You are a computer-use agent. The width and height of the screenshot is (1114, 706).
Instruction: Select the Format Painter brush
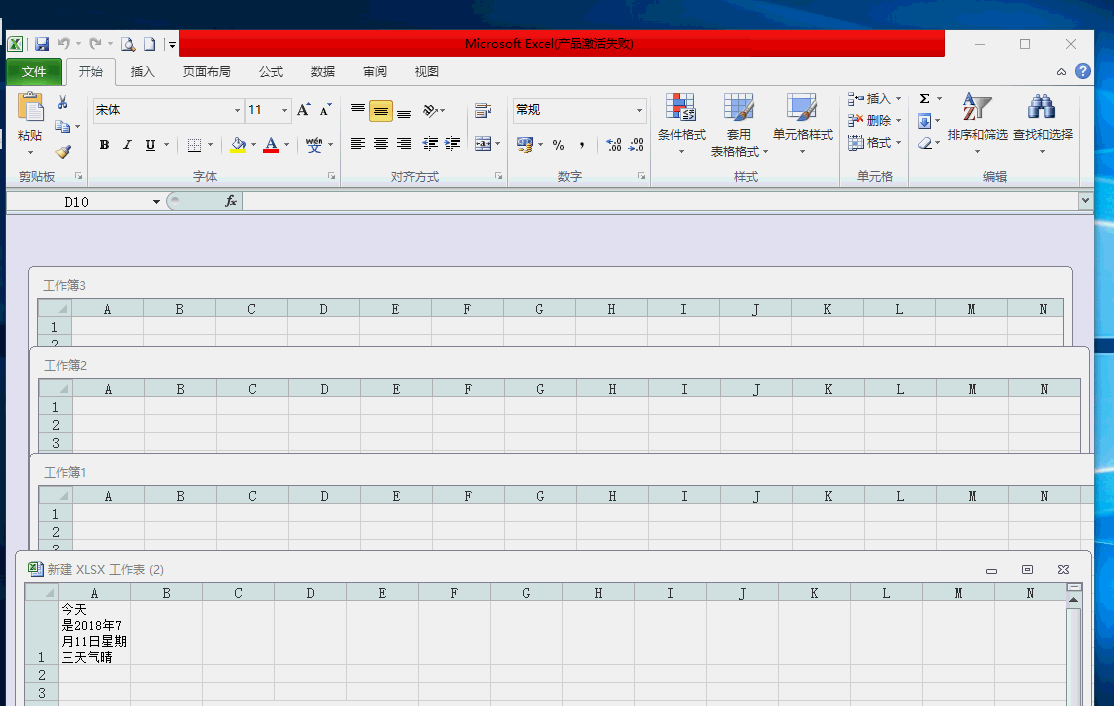click(63, 151)
